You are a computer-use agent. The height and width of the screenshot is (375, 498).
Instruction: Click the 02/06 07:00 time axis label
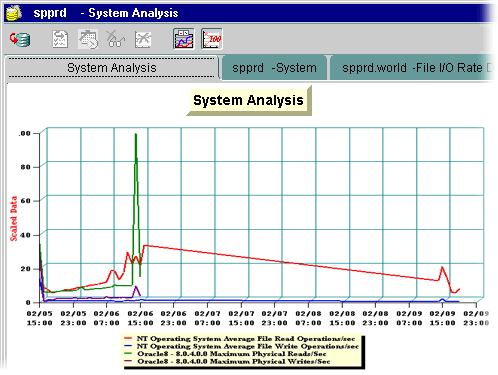pos(107,318)
